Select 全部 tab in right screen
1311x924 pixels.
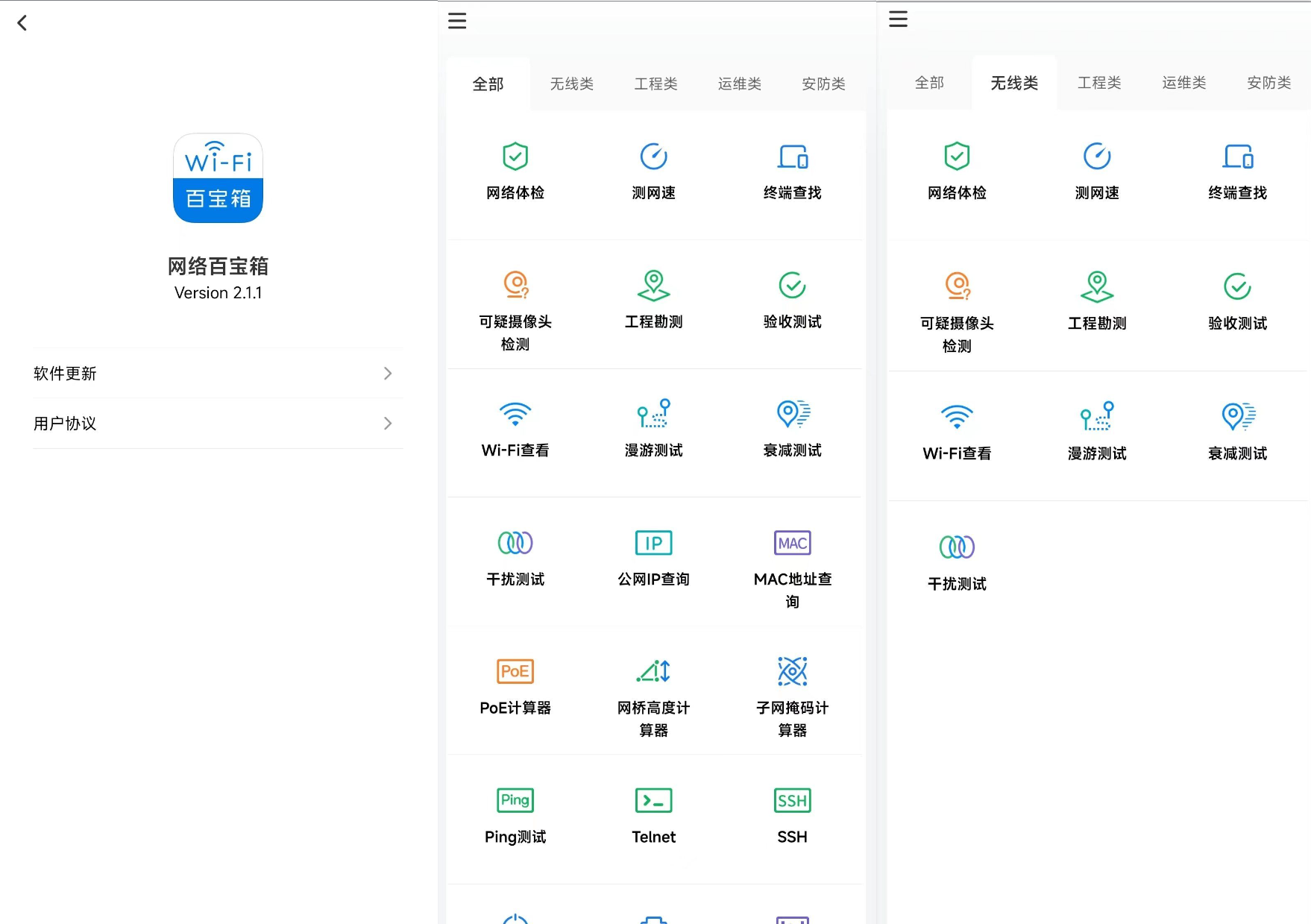pos(930,83)
